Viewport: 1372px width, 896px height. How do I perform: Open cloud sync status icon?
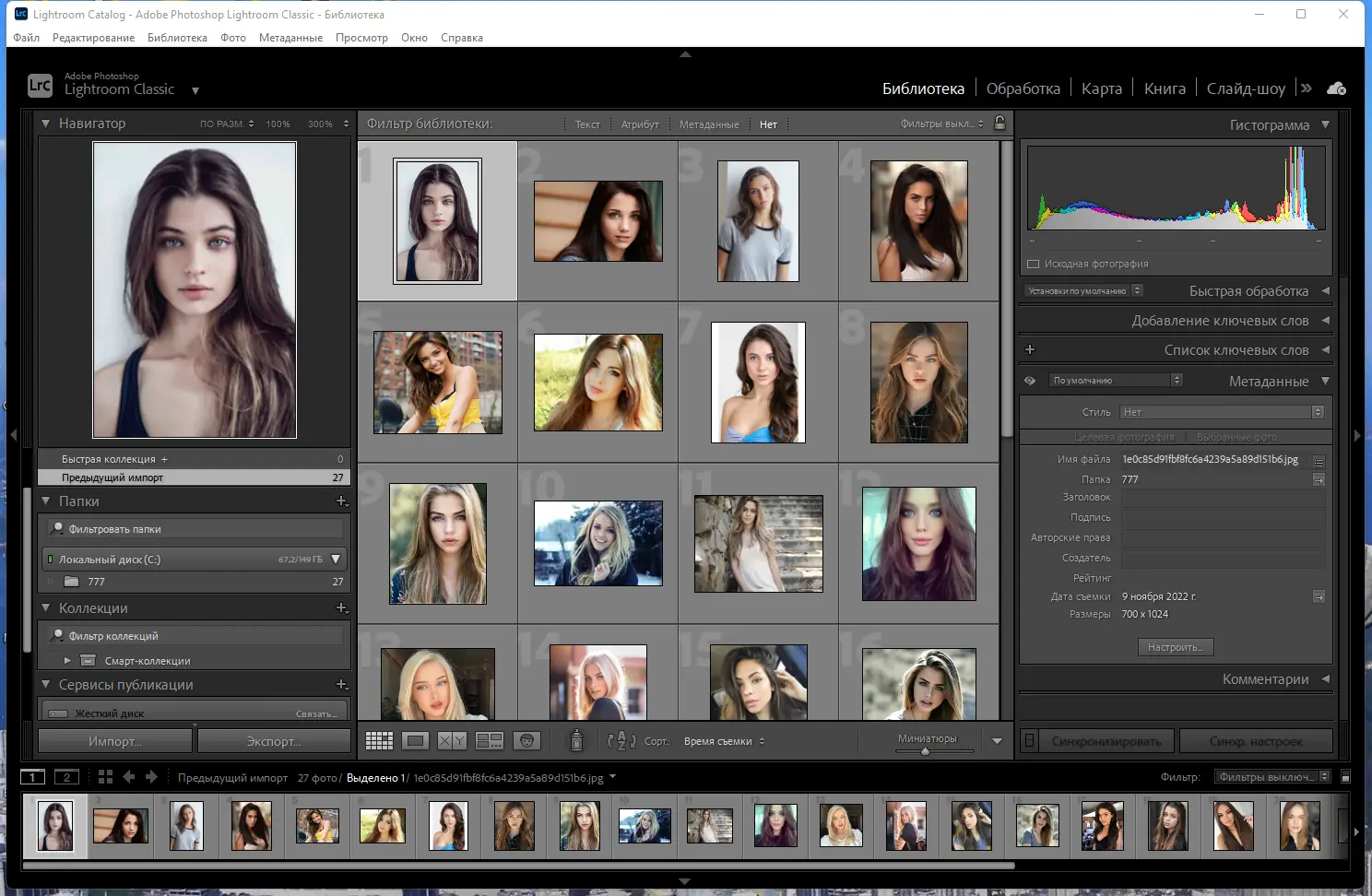(1336, 88)
